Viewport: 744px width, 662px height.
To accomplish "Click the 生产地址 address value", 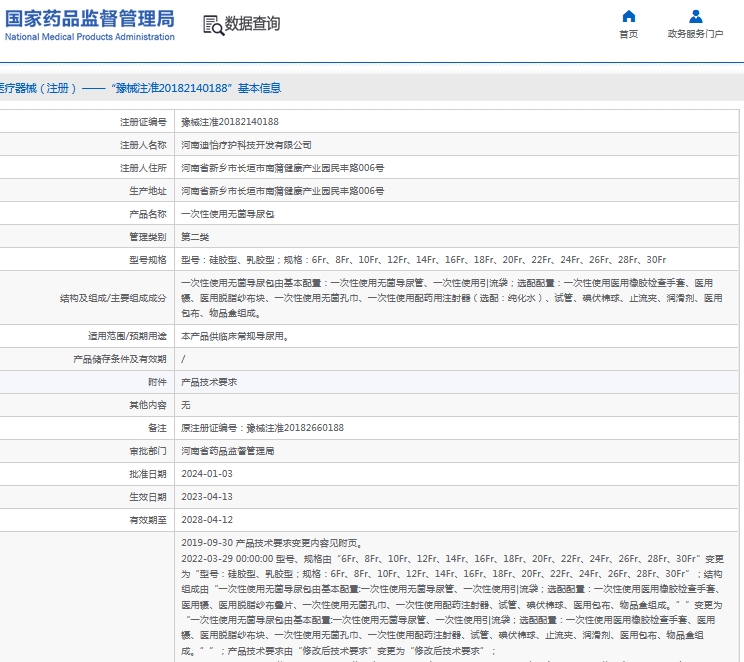I will 282,191.
